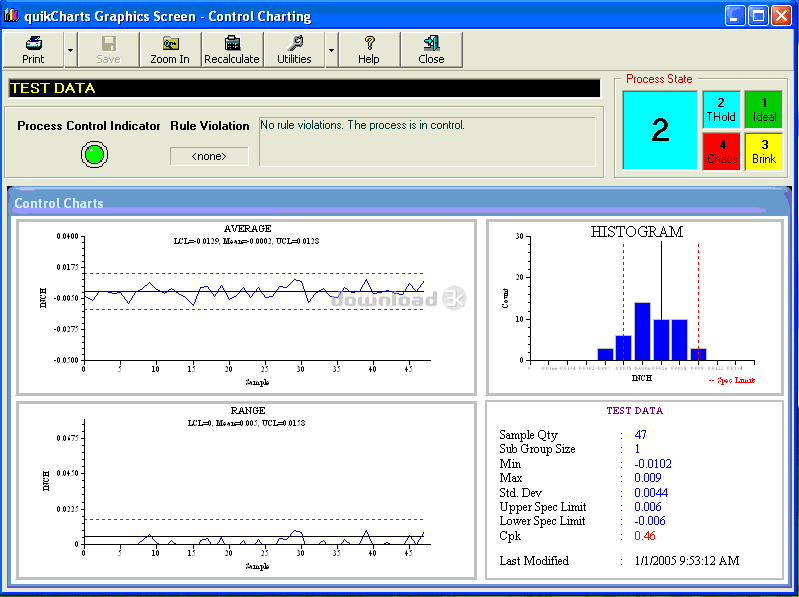
Task: Click the 'No rule violations' message box
Action: tap(427, 142)
